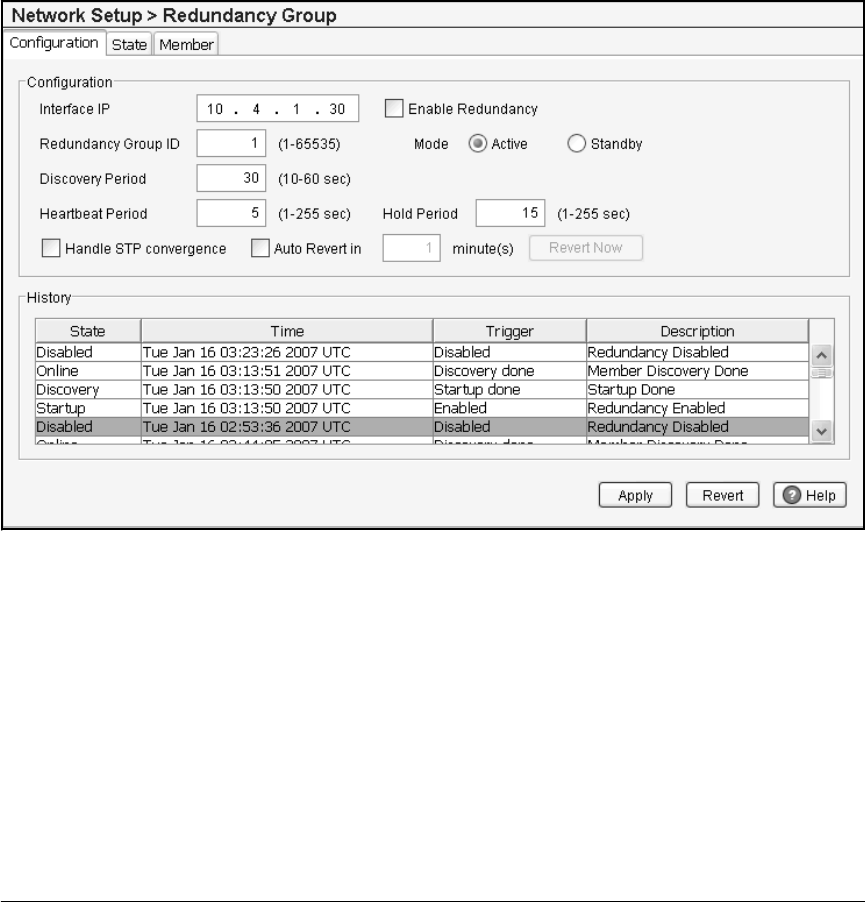Click the History scrollbar thumb

[821, 373]
